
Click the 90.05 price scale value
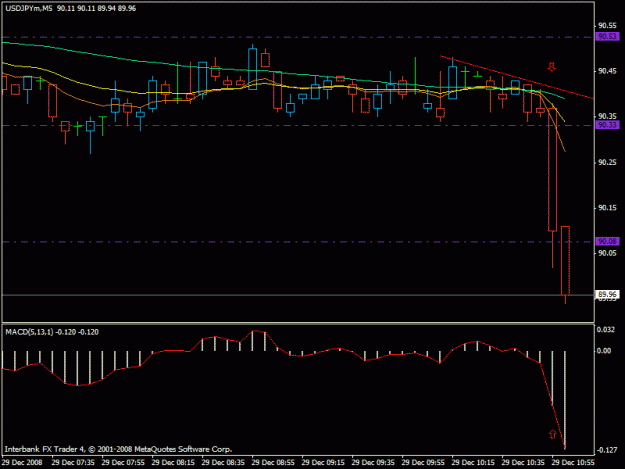607,253
